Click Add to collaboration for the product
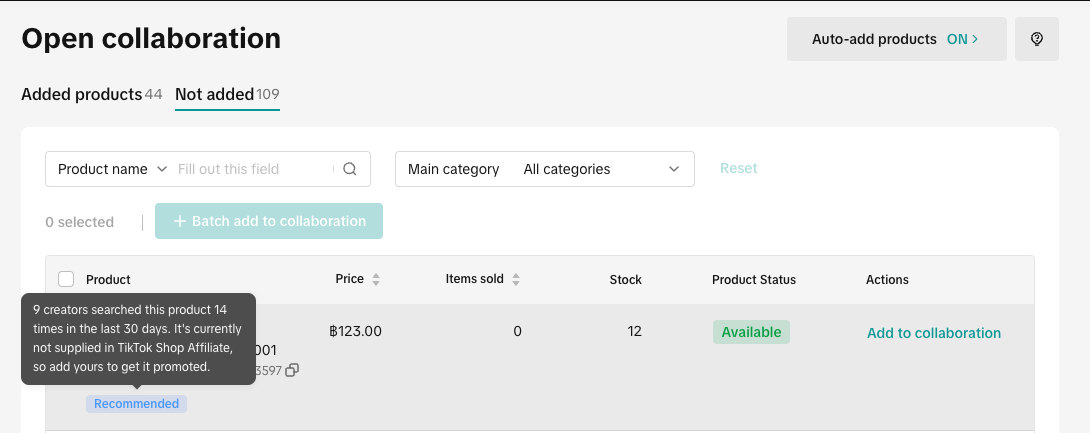 click(x=933, y=333)
